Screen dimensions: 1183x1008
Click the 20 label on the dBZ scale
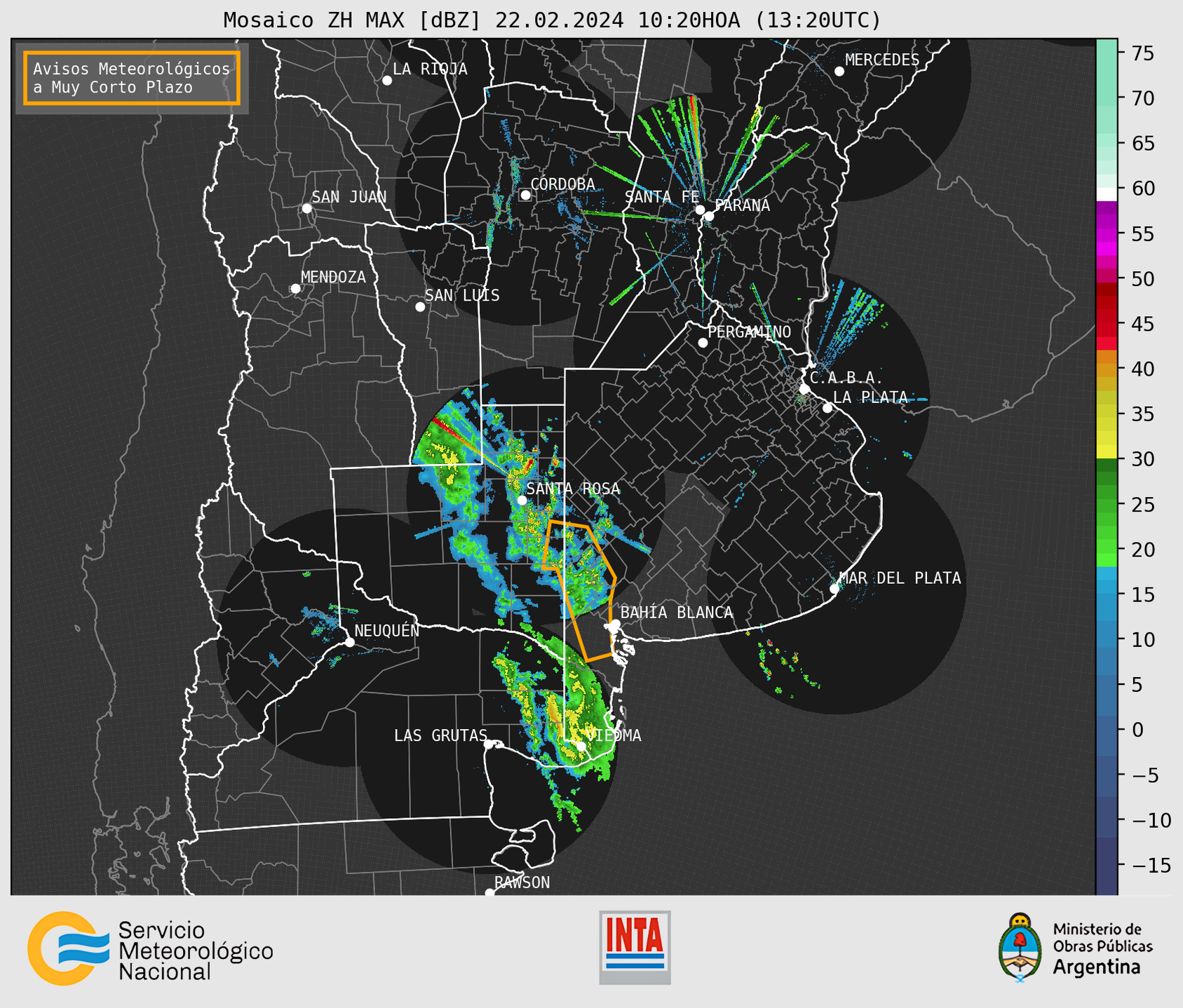pos(1143,550)
